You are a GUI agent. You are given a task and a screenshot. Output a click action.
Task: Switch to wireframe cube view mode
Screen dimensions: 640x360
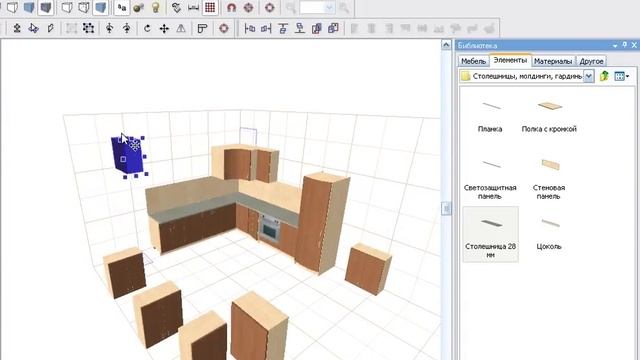12,7
